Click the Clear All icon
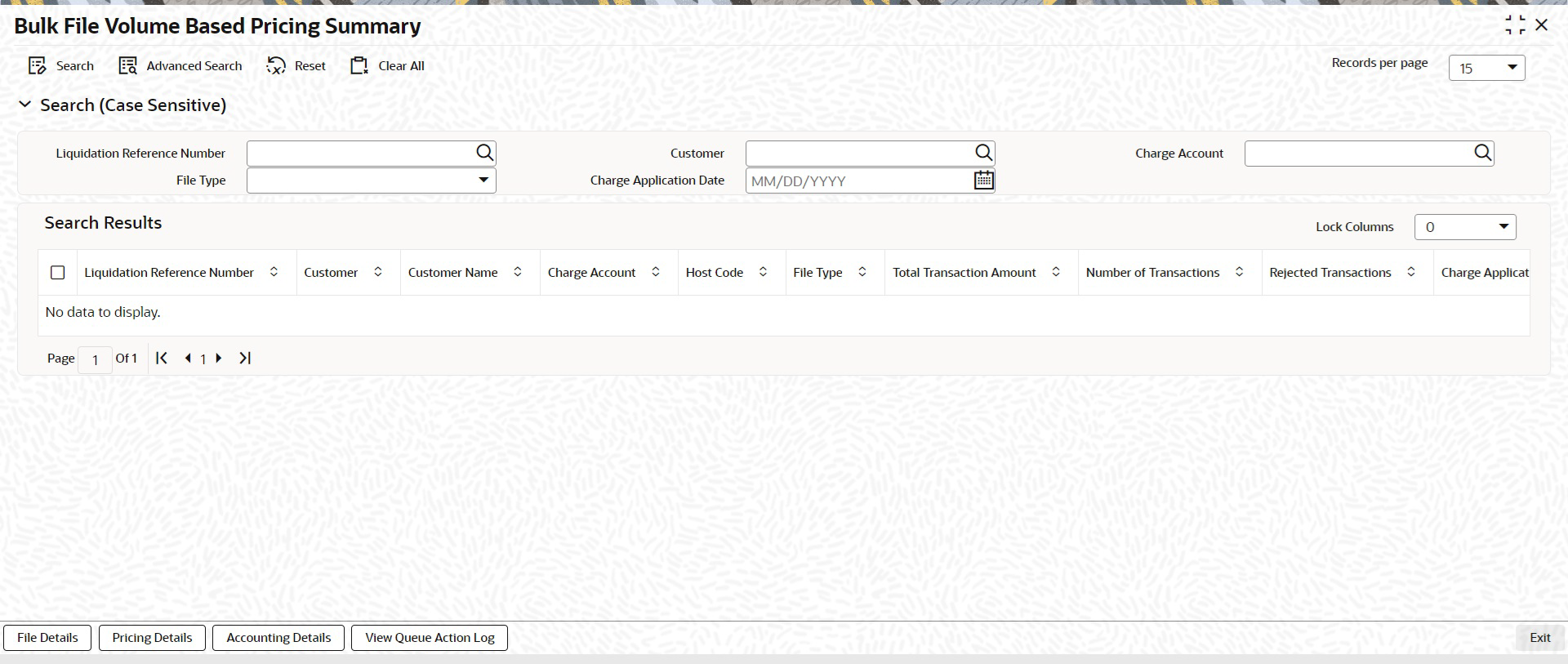Viewport: 1568px width, 664px height. (x=359, y=66)
